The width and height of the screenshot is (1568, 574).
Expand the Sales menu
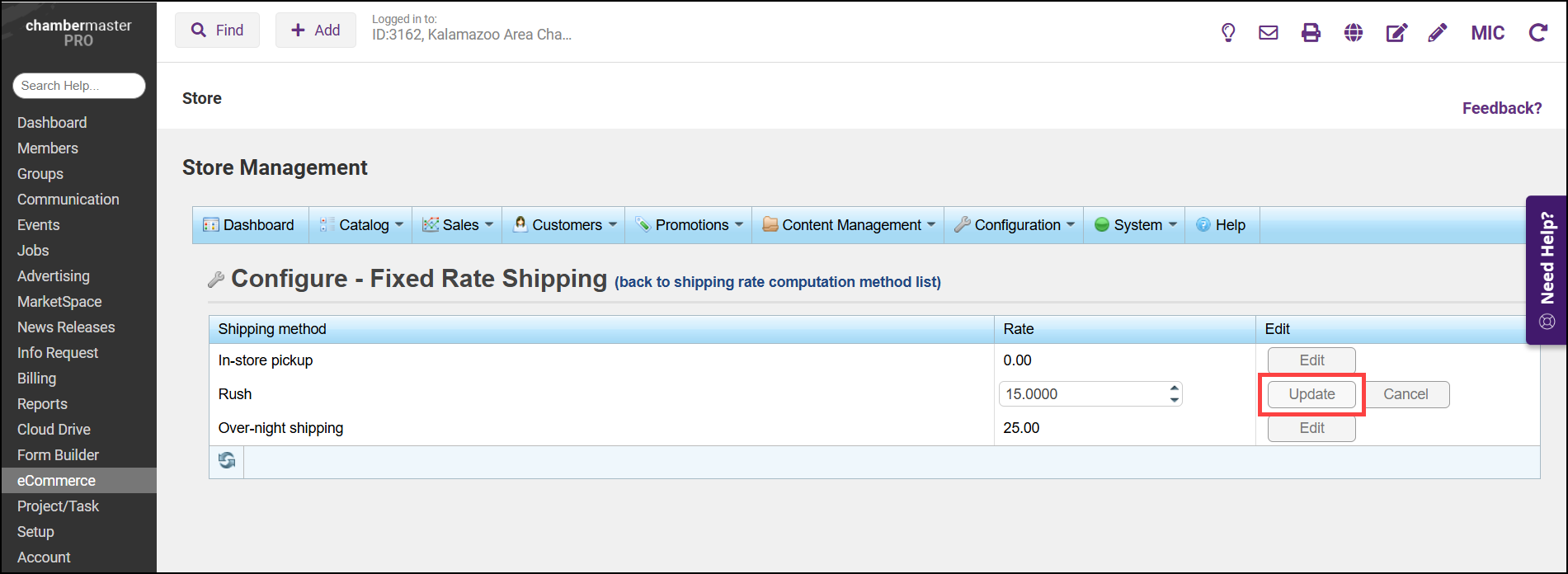tap(459, 225)
